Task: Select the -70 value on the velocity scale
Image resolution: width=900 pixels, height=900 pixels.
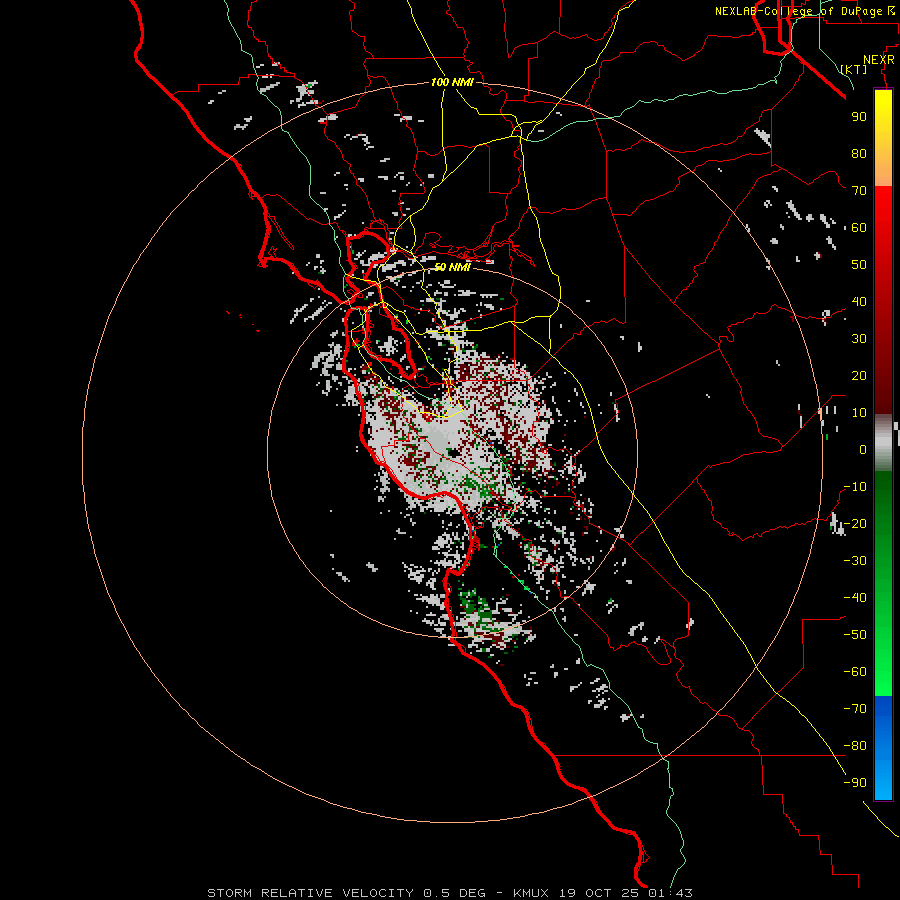Action: (x=855, y=709)
